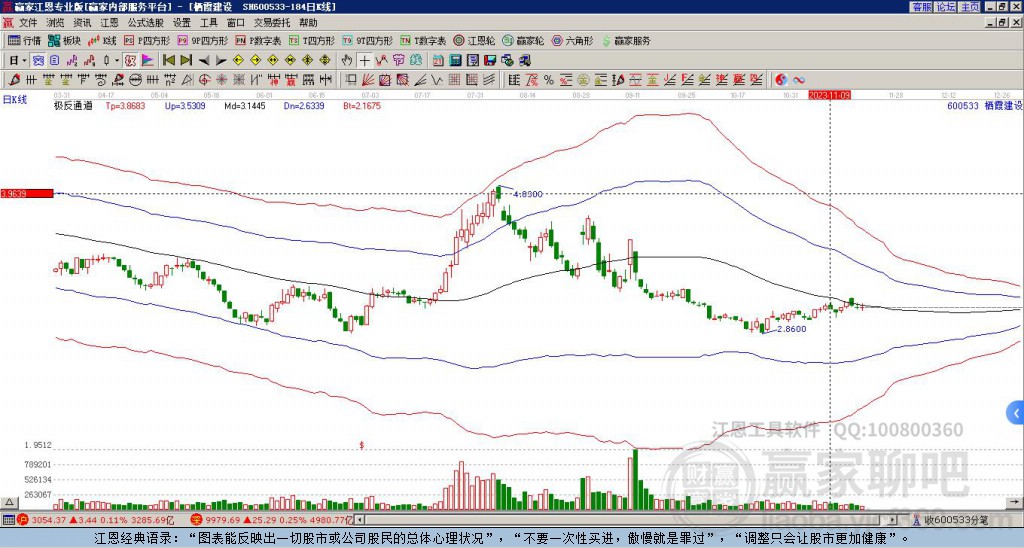Click the 4.8900 high price label
This screenshot has height=548, width=1024.
(528, 194)
